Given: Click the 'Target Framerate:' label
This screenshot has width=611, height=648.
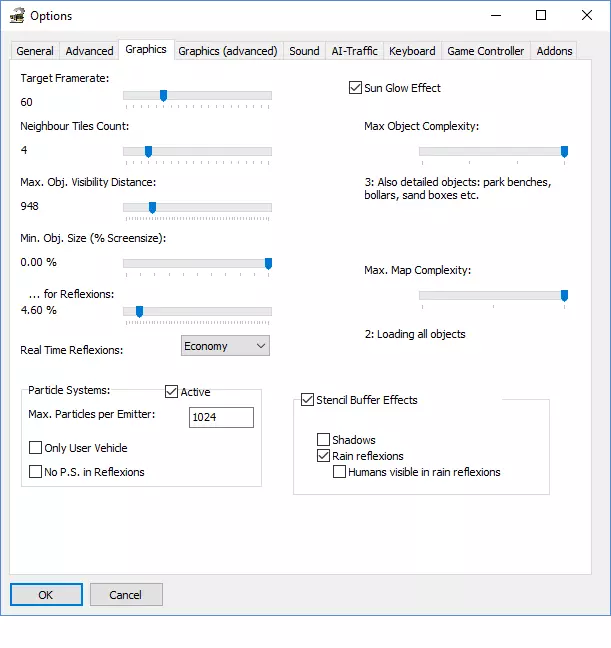Looking at the screenshot, I should (x=65, y=78).
